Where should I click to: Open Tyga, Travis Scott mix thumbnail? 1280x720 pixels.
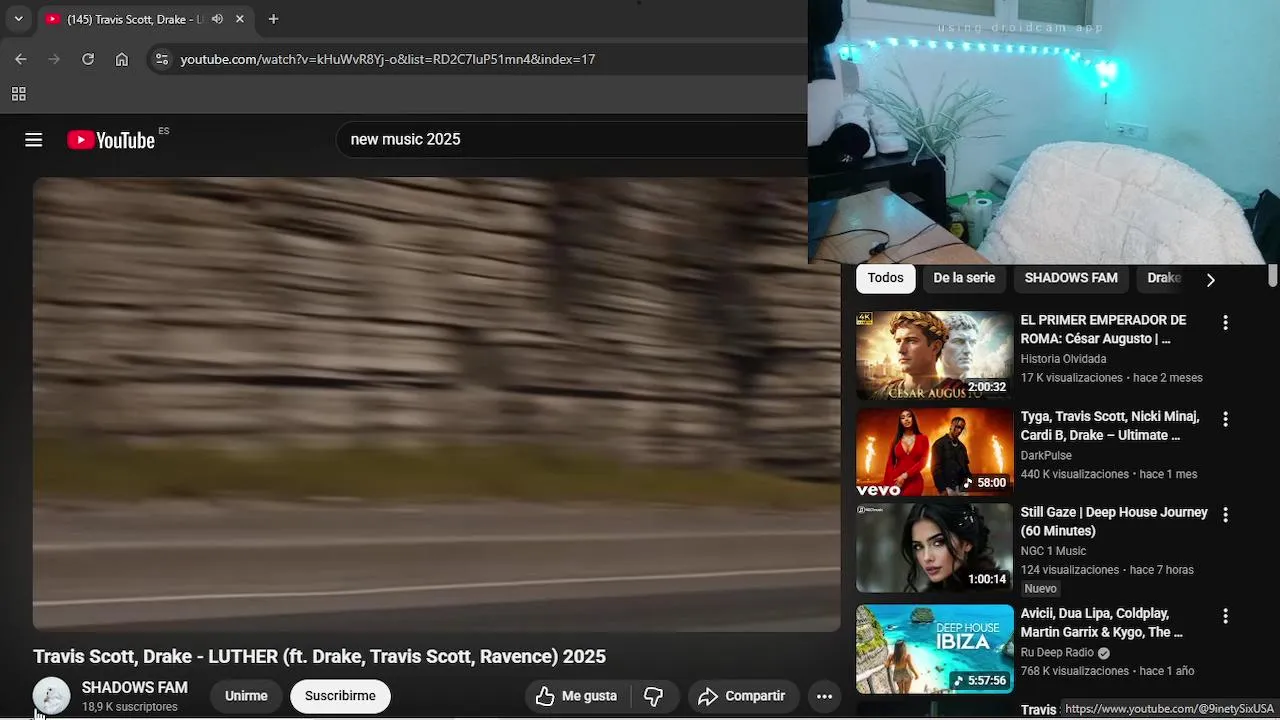934,451
